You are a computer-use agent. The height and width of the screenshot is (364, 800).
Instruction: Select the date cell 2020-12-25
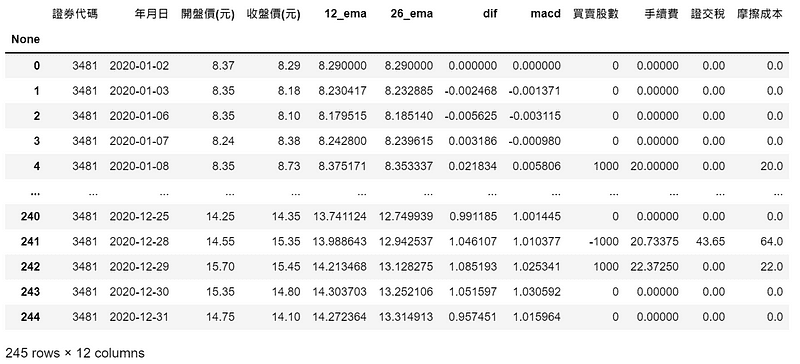point(139,216)
